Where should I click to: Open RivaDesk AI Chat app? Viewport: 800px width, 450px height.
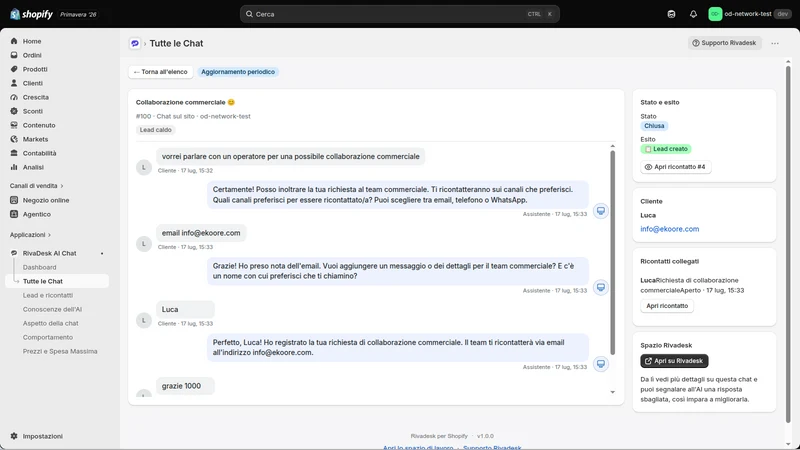point(49,253)
